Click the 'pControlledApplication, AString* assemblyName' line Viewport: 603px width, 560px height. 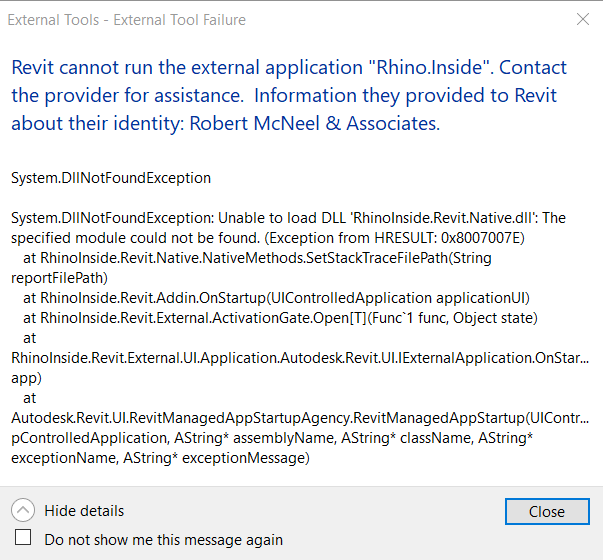272,438
